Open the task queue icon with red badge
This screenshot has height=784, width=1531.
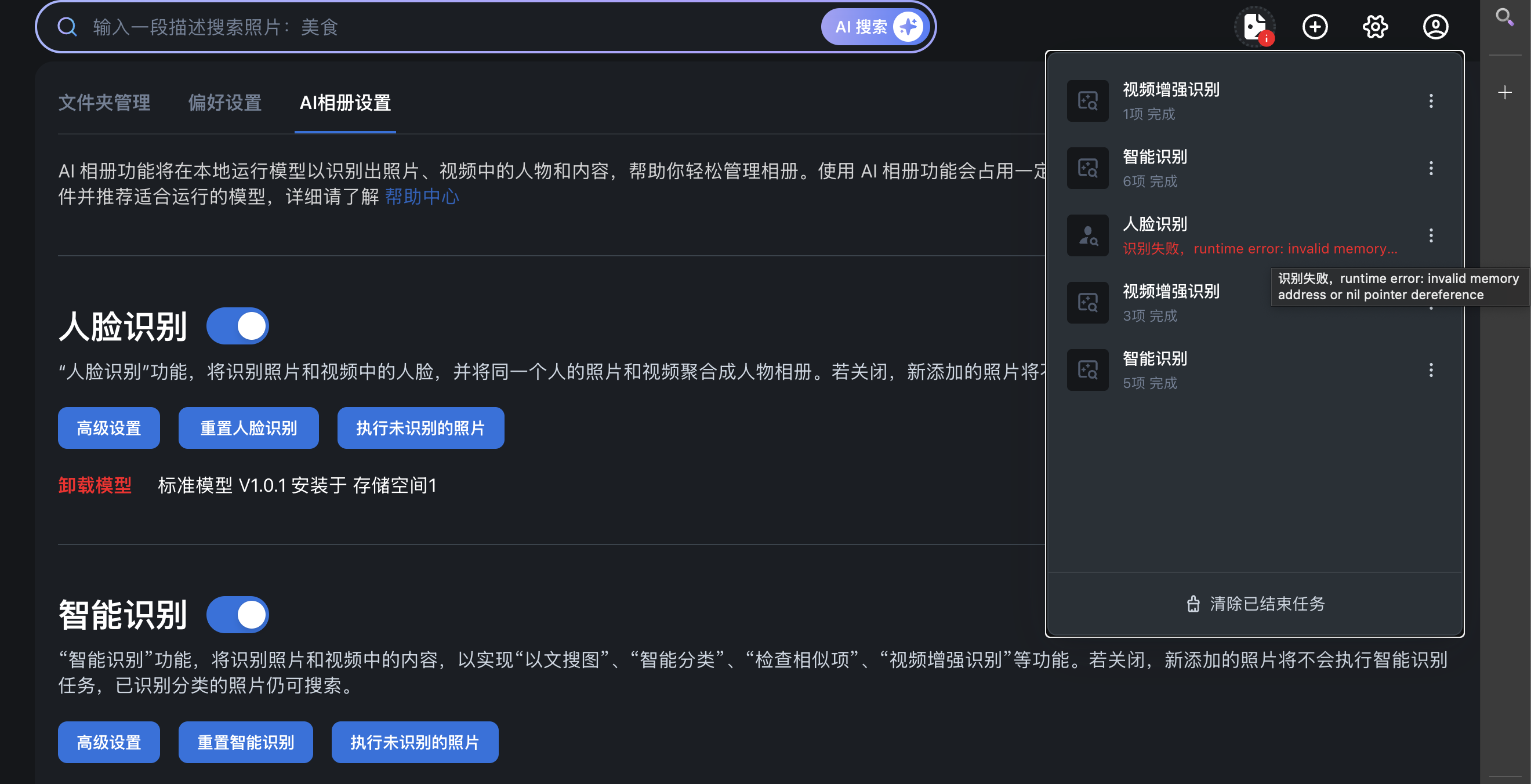1254,27
